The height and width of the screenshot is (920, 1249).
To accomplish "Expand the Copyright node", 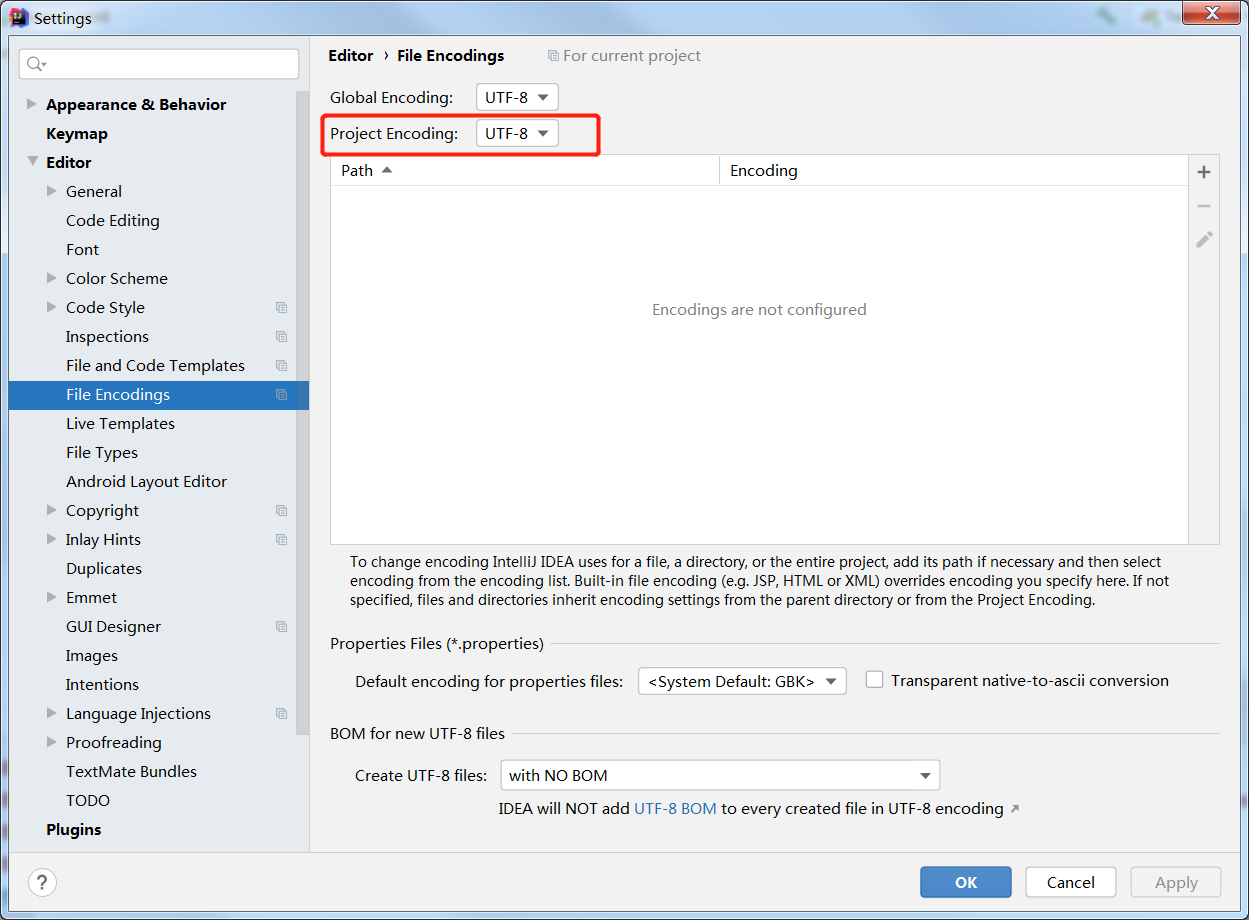I will pyautogui.click(x=52, y=510).
